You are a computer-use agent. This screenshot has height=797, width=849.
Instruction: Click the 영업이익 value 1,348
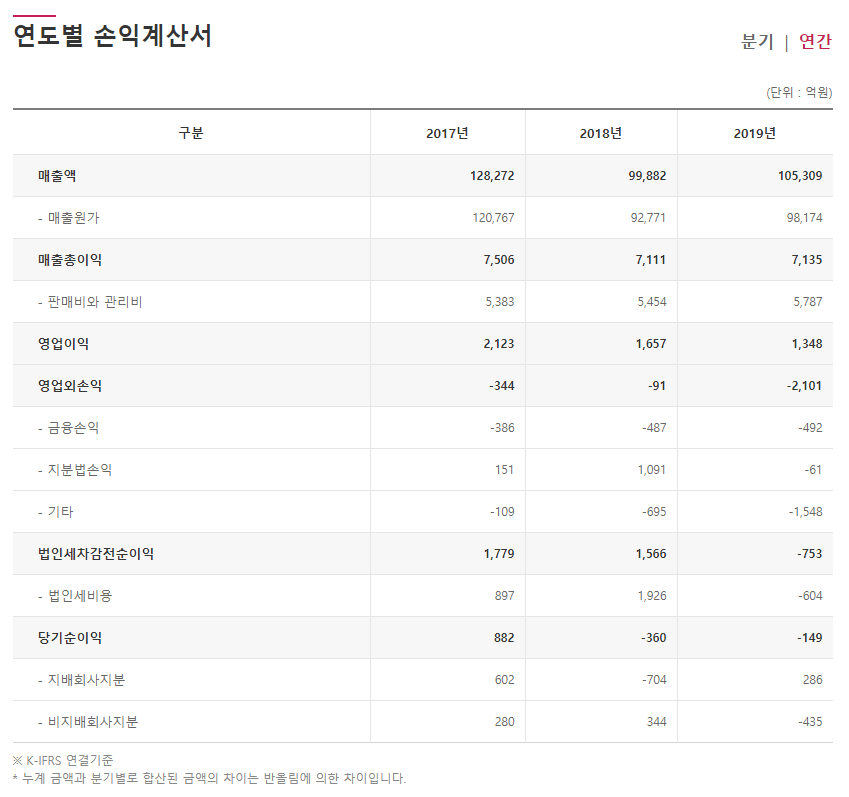tap(807, 344)
